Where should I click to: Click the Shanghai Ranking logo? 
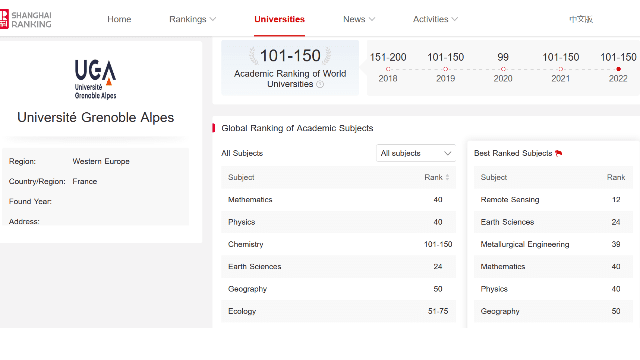26,19
